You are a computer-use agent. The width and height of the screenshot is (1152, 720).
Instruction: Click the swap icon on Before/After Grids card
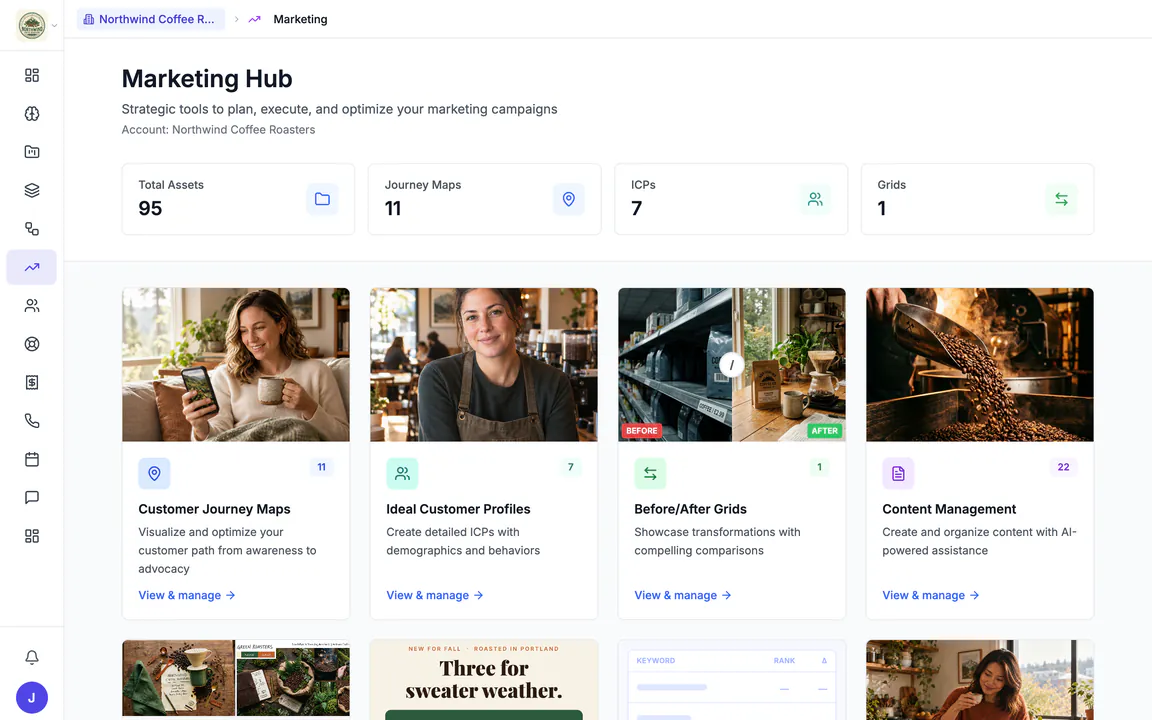click(x=650, y=474)
